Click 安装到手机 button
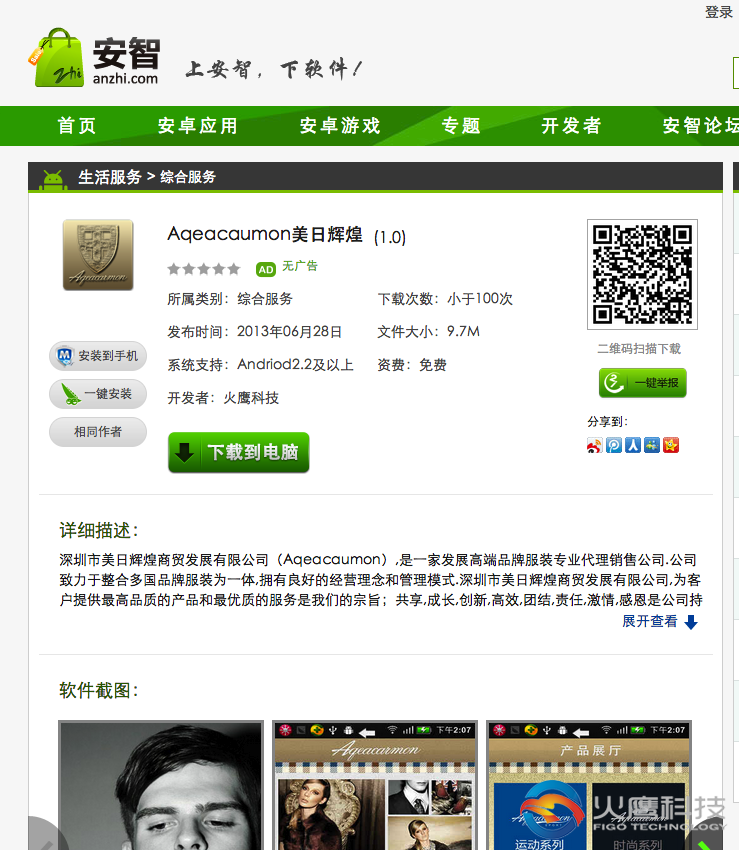 point(98,356)
